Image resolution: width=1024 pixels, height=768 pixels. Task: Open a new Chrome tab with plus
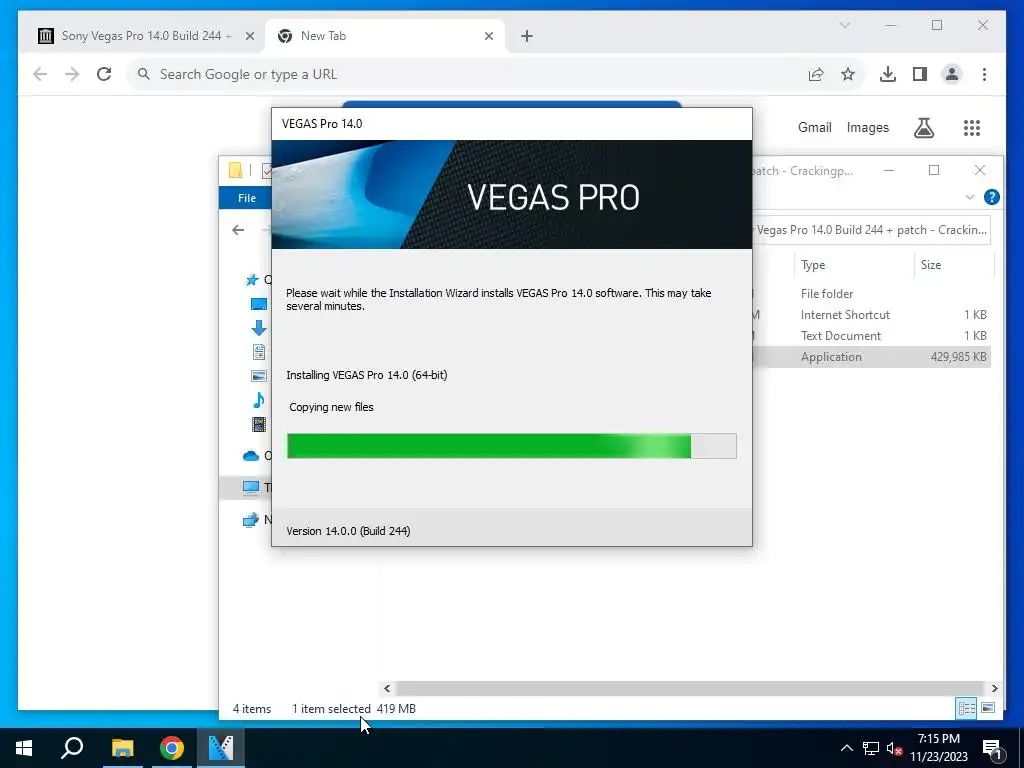tap(527, 36)
